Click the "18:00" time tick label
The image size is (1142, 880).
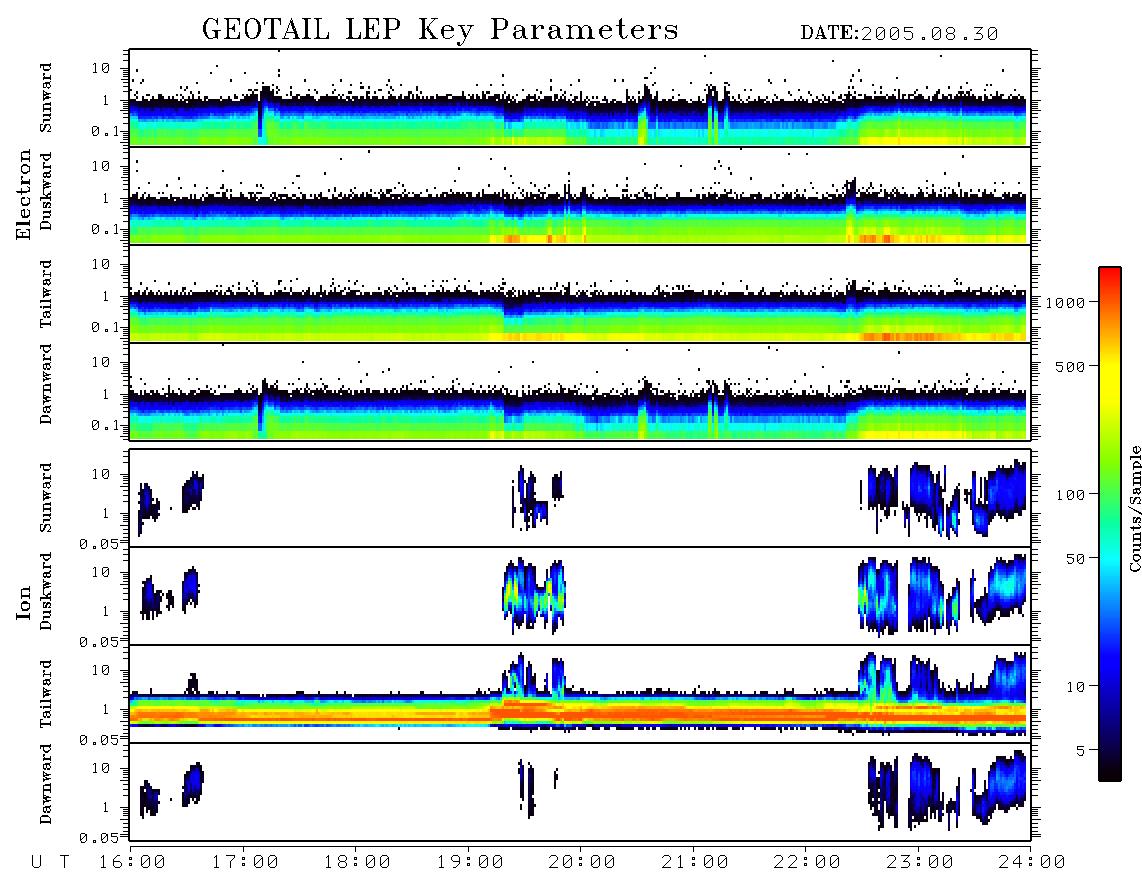coord(357,863)
